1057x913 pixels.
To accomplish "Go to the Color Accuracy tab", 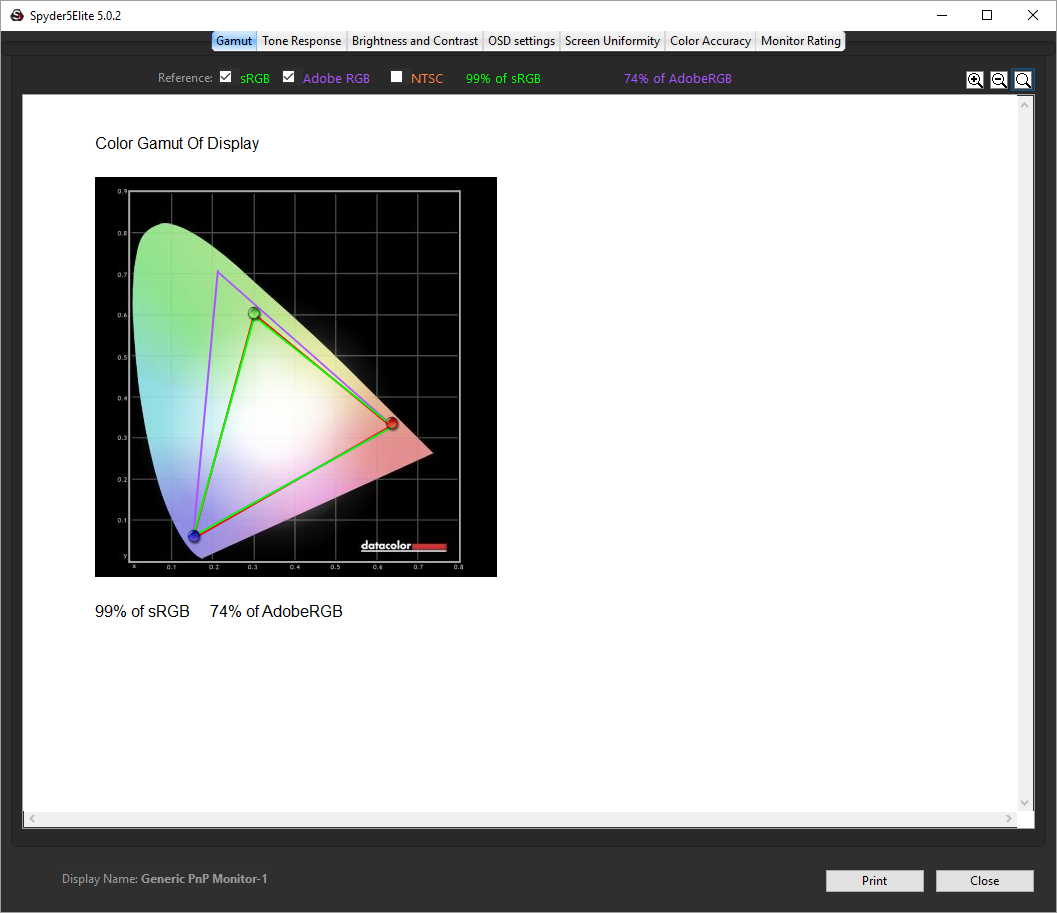I will pos(710,40).
